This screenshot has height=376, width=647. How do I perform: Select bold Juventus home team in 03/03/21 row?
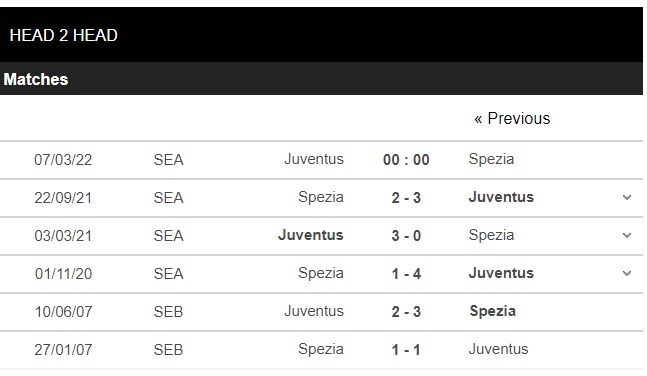311,235
